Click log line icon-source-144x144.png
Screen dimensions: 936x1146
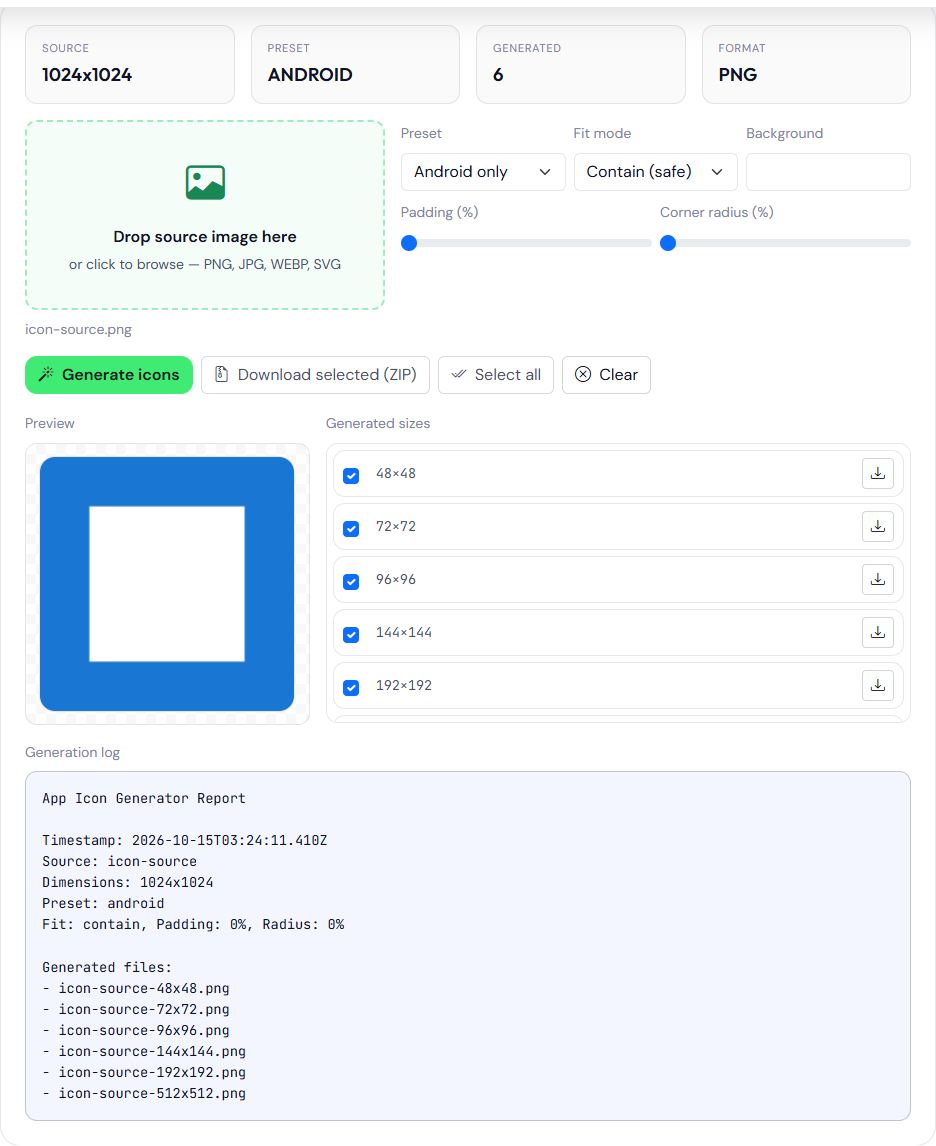[144, 1051]
